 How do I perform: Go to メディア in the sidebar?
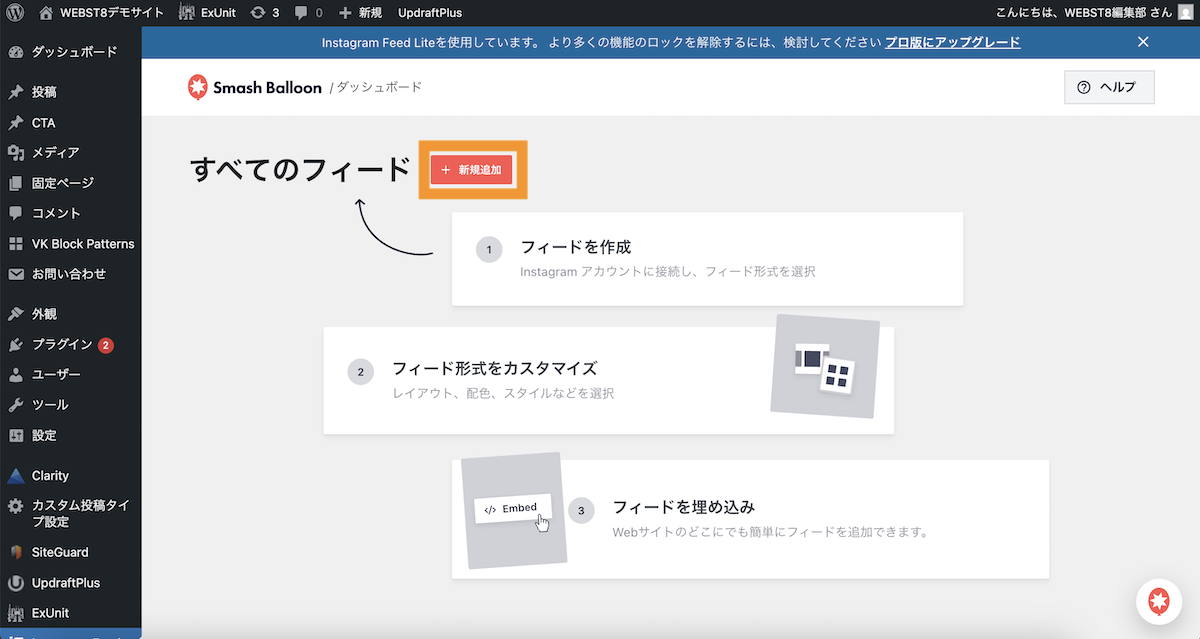point(55,153)
